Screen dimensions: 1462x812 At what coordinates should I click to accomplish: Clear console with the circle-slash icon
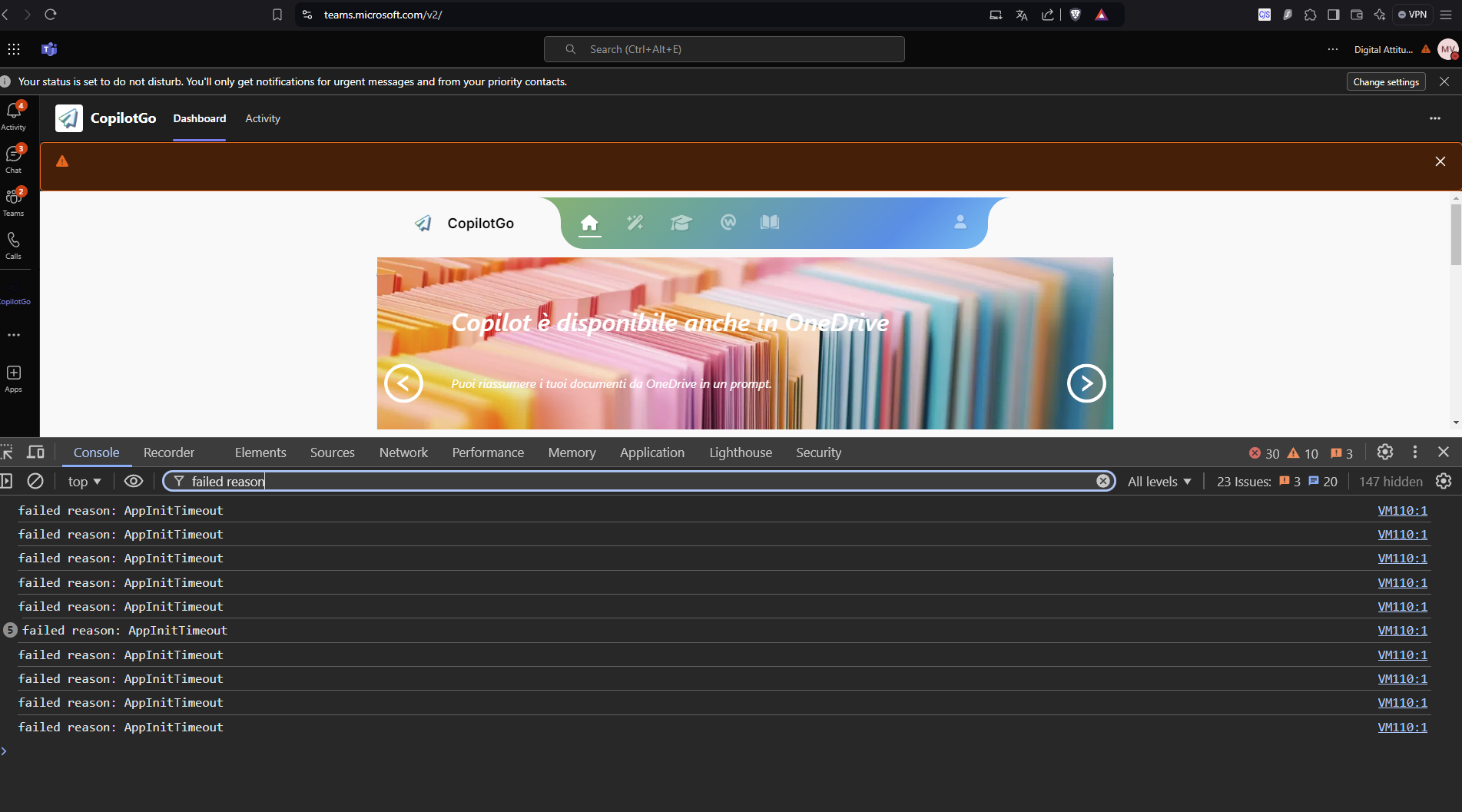[35, 481]
